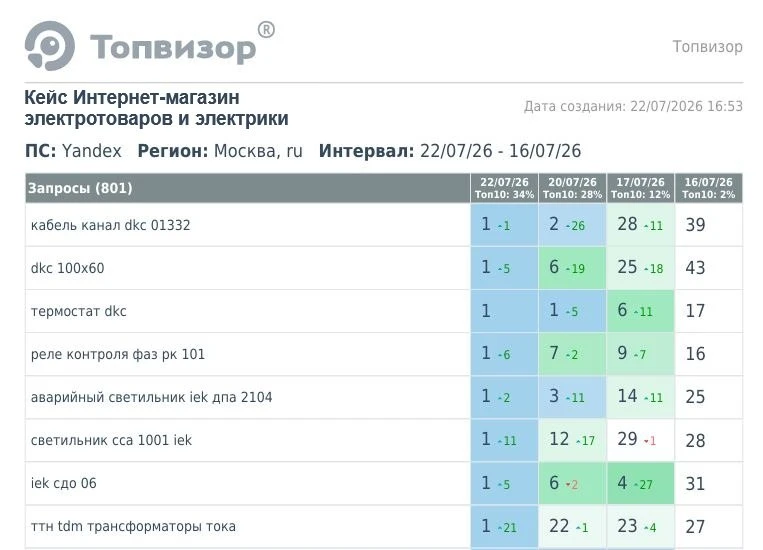Select the query реле контроля фаз рк 101
Viewport: 763px width, 550px height.
pos(118,354)
